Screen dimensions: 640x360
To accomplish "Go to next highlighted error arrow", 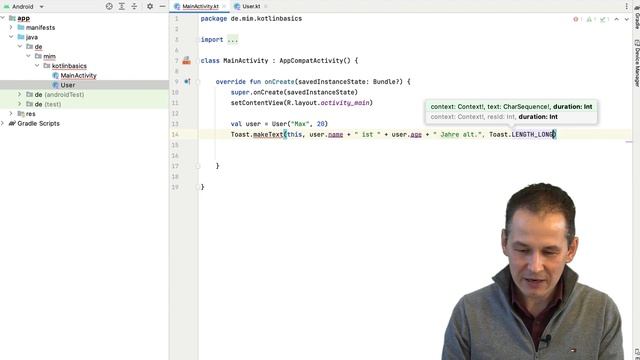I will [x=627, y=19].
